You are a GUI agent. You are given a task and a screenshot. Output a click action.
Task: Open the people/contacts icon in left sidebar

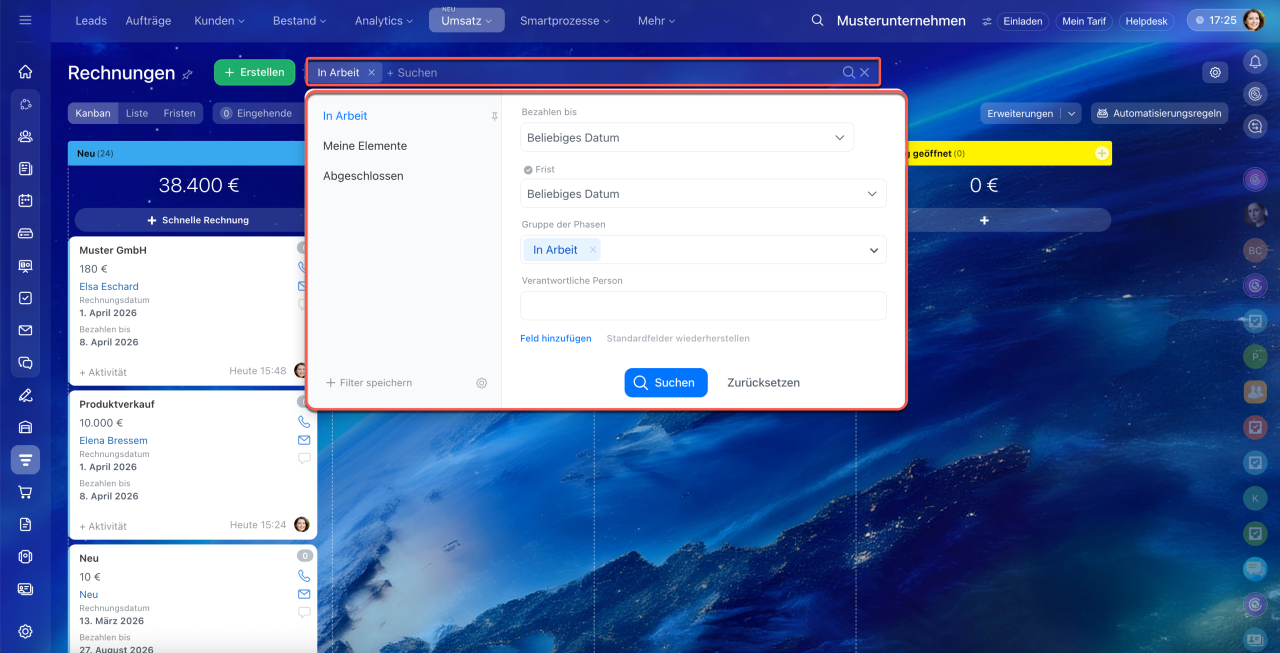25,137
